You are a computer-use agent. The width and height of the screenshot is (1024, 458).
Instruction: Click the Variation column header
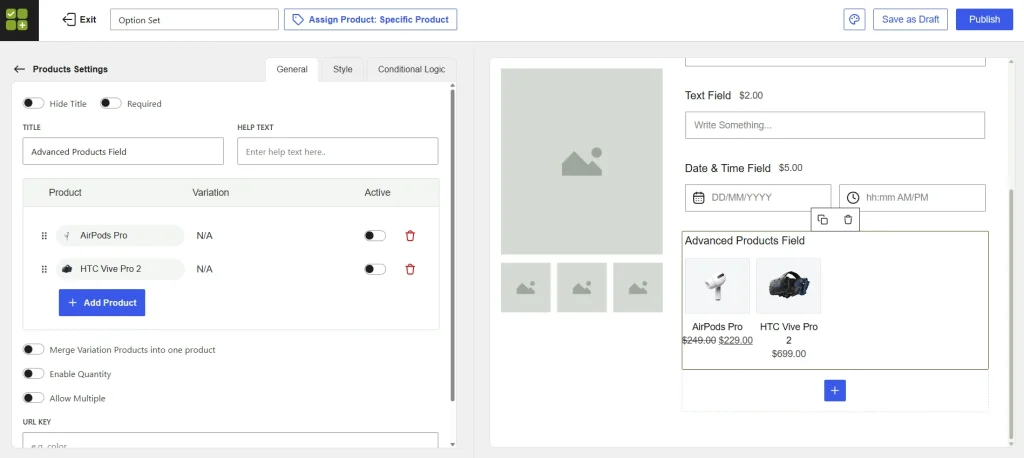210,193
